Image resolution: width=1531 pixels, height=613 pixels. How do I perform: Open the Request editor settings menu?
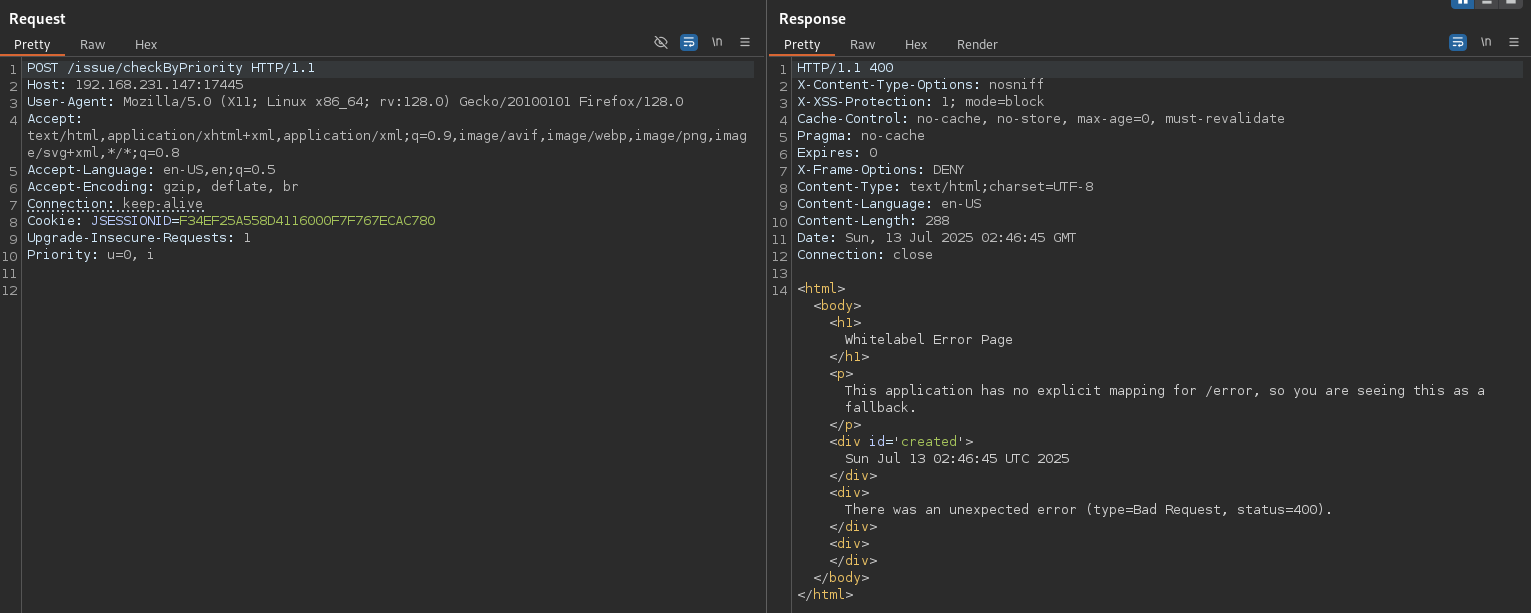click(x=745, y=42)
